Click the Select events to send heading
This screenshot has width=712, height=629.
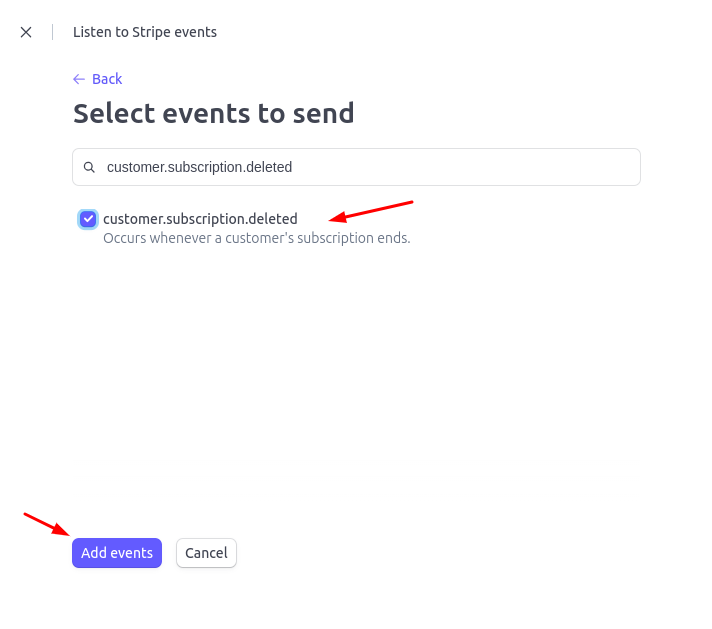pyautogui.click(x=213, y=113)
